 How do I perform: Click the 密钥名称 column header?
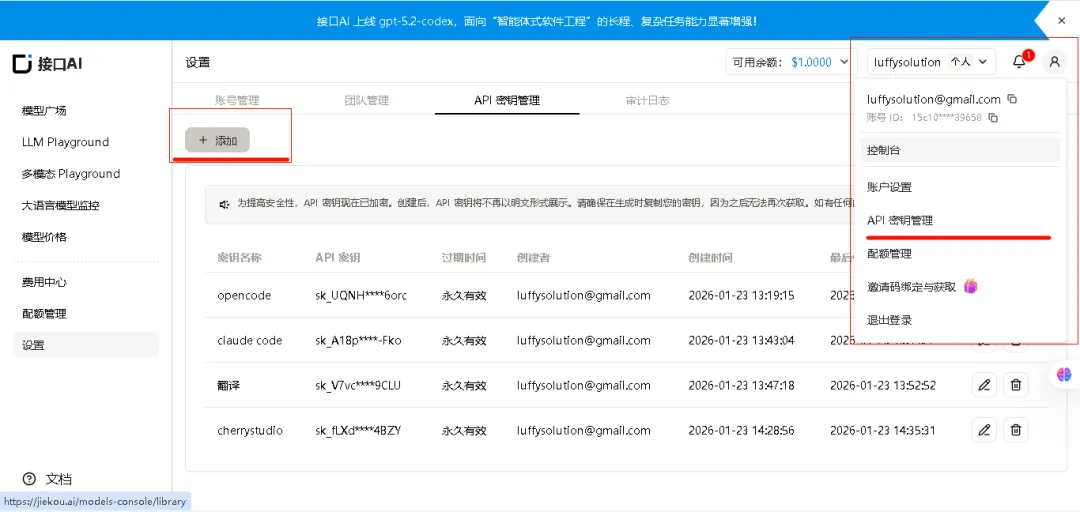239,258
